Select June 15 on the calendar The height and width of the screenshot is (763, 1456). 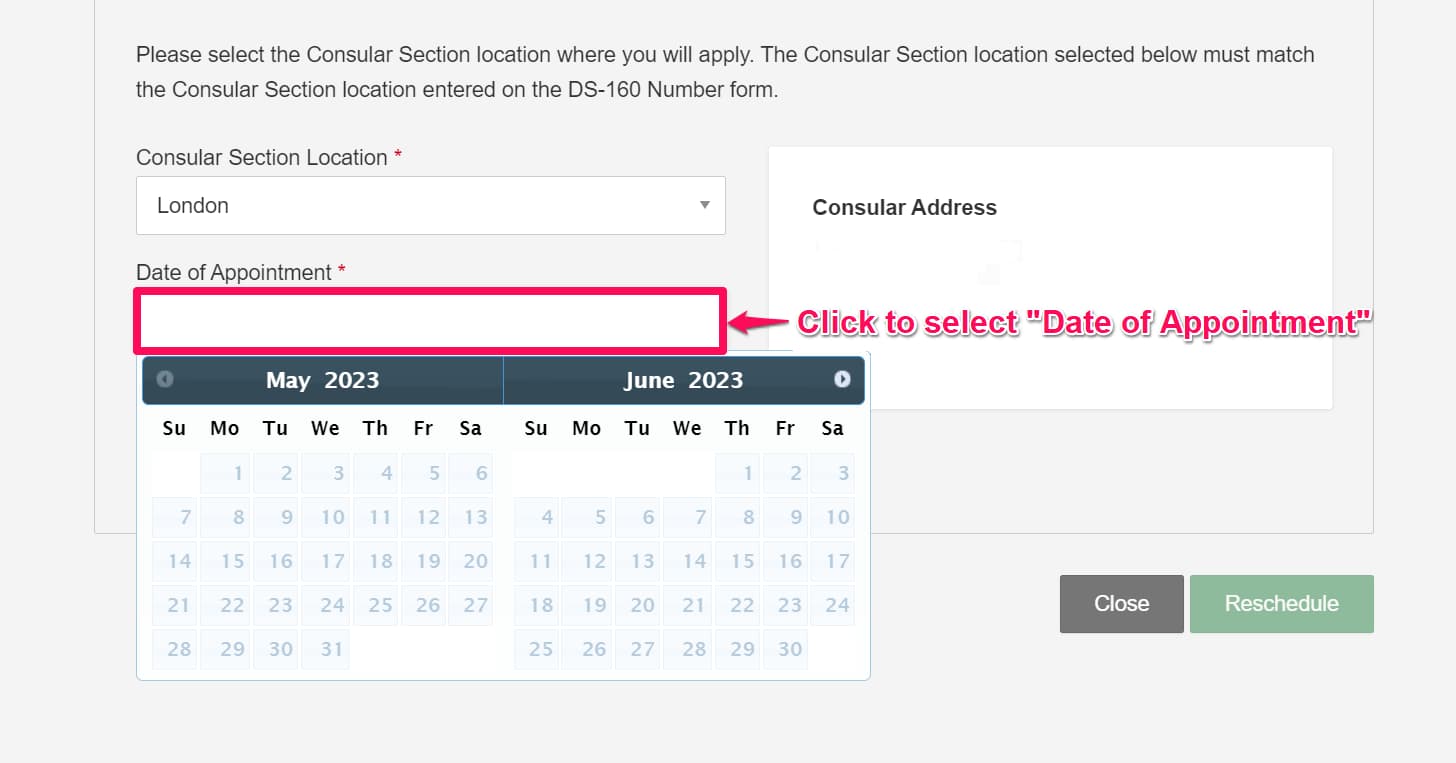tap(737, 561)
